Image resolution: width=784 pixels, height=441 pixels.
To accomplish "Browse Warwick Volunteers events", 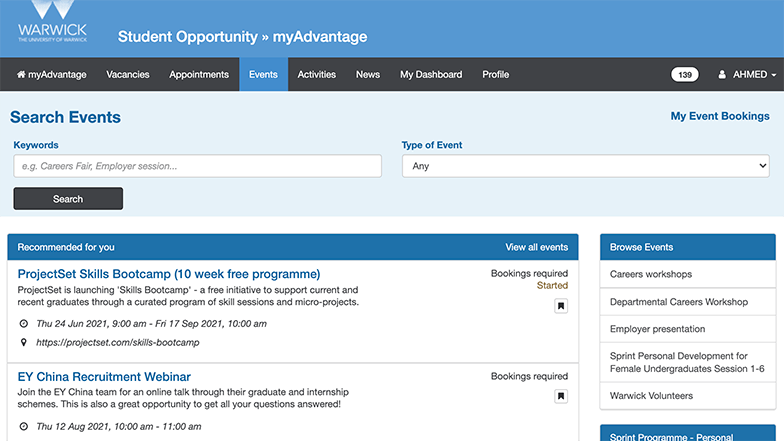I will click(651, 396).
